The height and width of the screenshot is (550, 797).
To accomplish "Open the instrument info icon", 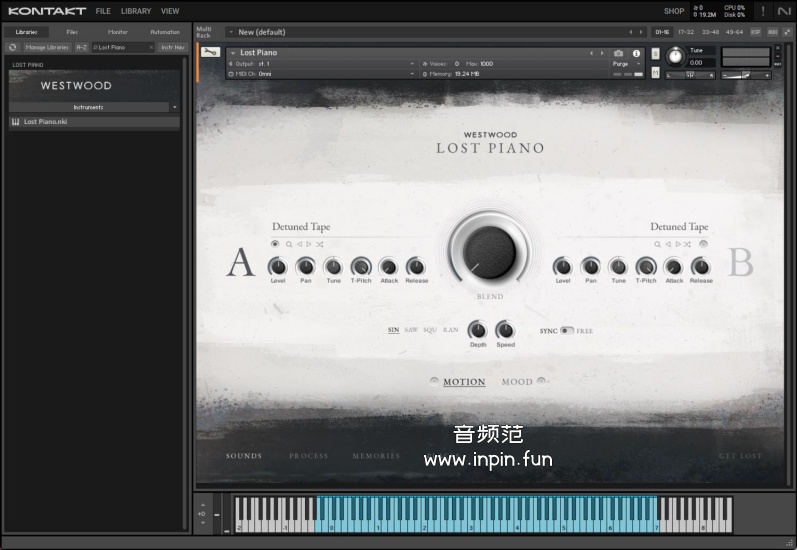I will coord(636,53).
